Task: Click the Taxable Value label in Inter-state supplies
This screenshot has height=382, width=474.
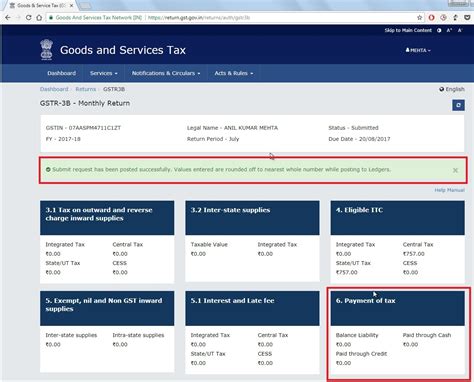Action: (209, 244)
